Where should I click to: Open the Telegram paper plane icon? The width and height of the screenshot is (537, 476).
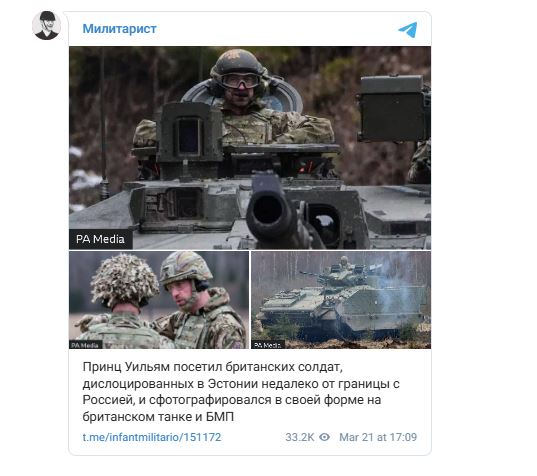[408, 30]
